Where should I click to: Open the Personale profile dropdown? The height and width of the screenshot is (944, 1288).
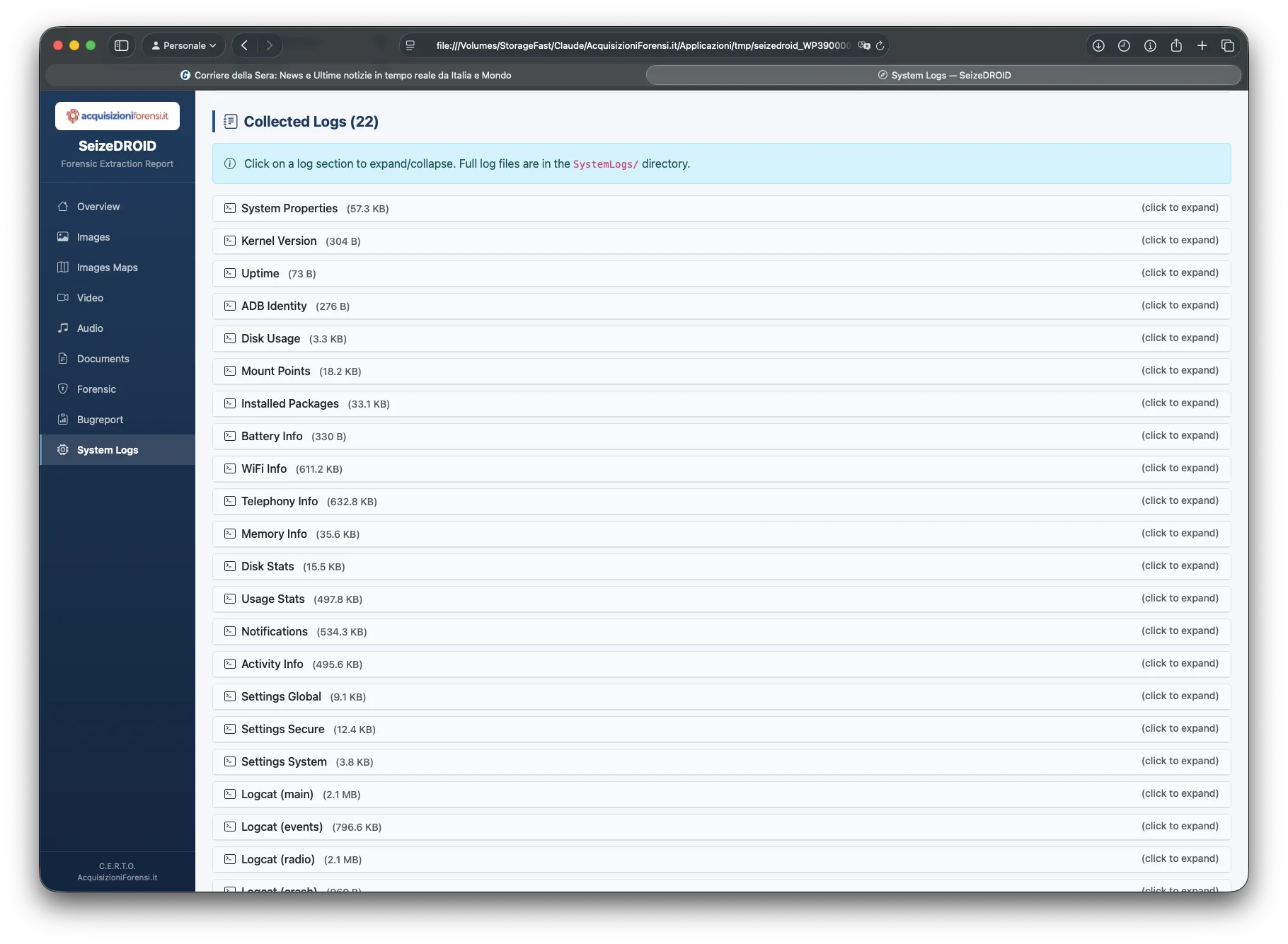pyautogui.click(x=184, y=45)
